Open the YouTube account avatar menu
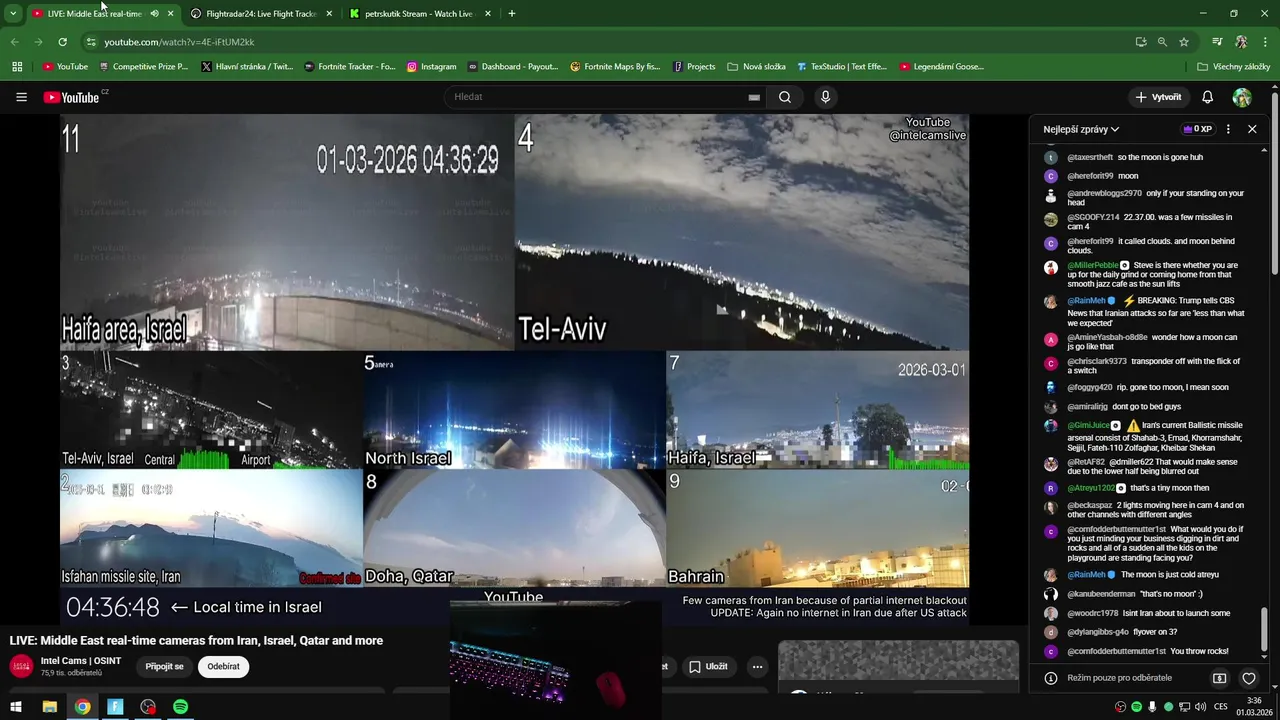1280x720 pixels. [x=1242, y=97]
